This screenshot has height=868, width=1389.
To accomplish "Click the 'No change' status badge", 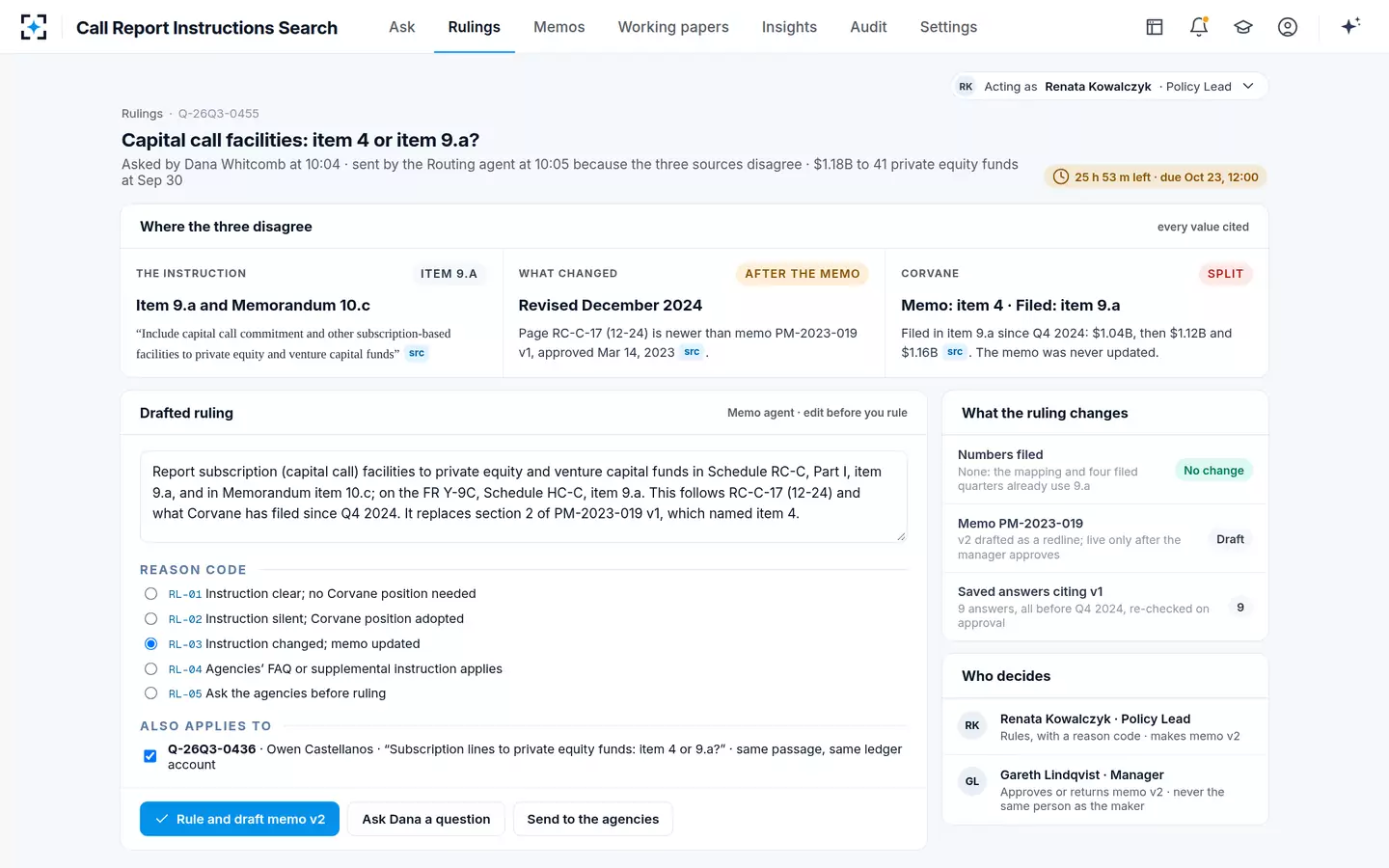I will [x=1213, y=471].
